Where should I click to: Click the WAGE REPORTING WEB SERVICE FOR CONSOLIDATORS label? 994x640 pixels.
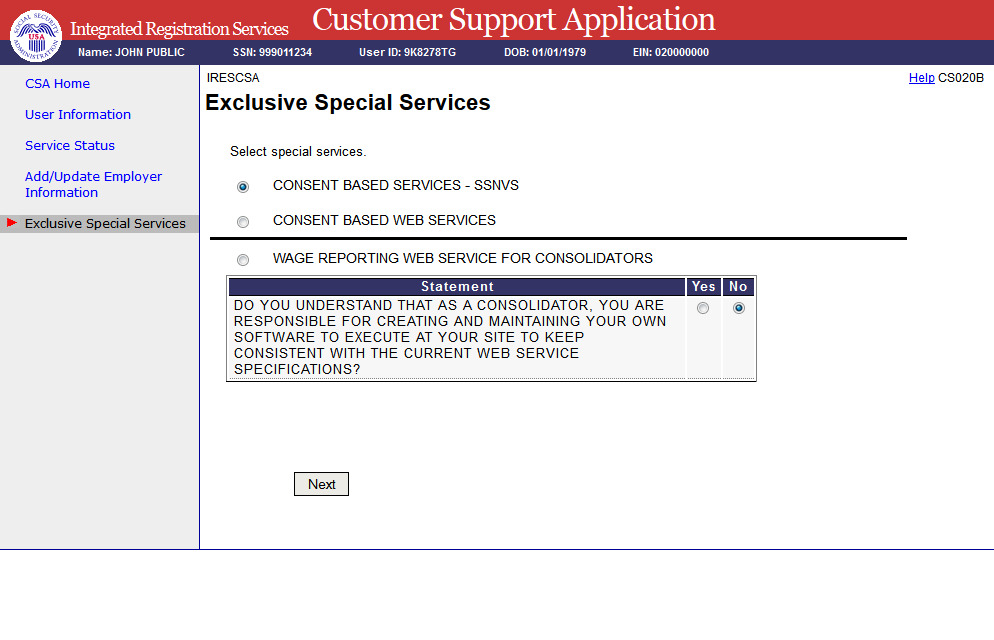pos(463,259)
